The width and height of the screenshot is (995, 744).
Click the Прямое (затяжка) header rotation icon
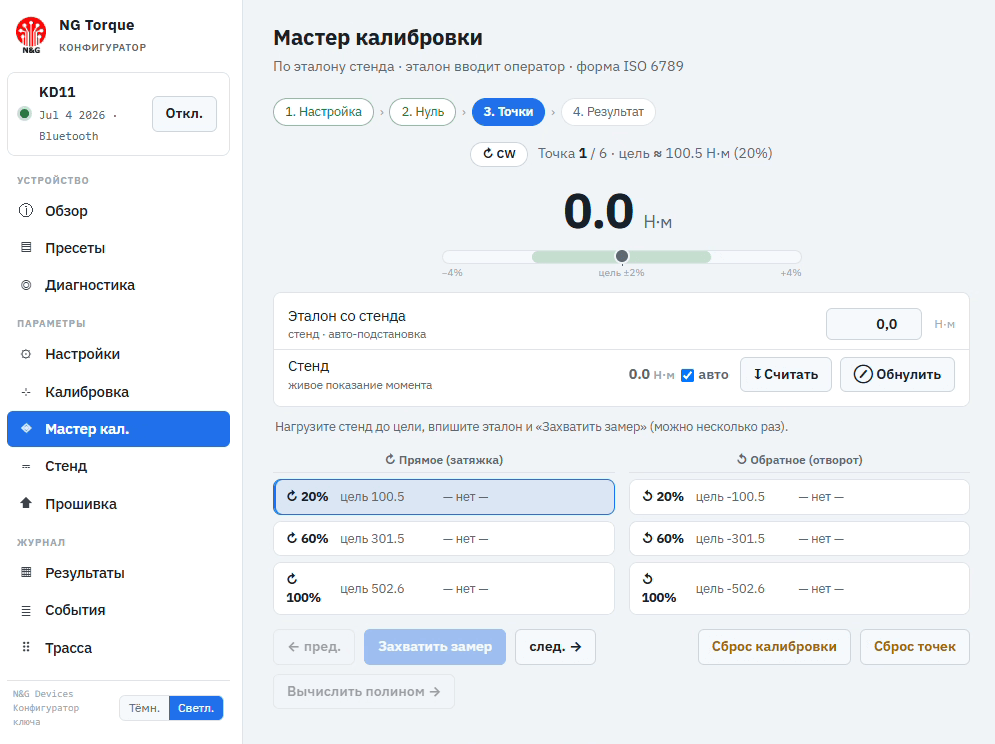tap(390, 459)
